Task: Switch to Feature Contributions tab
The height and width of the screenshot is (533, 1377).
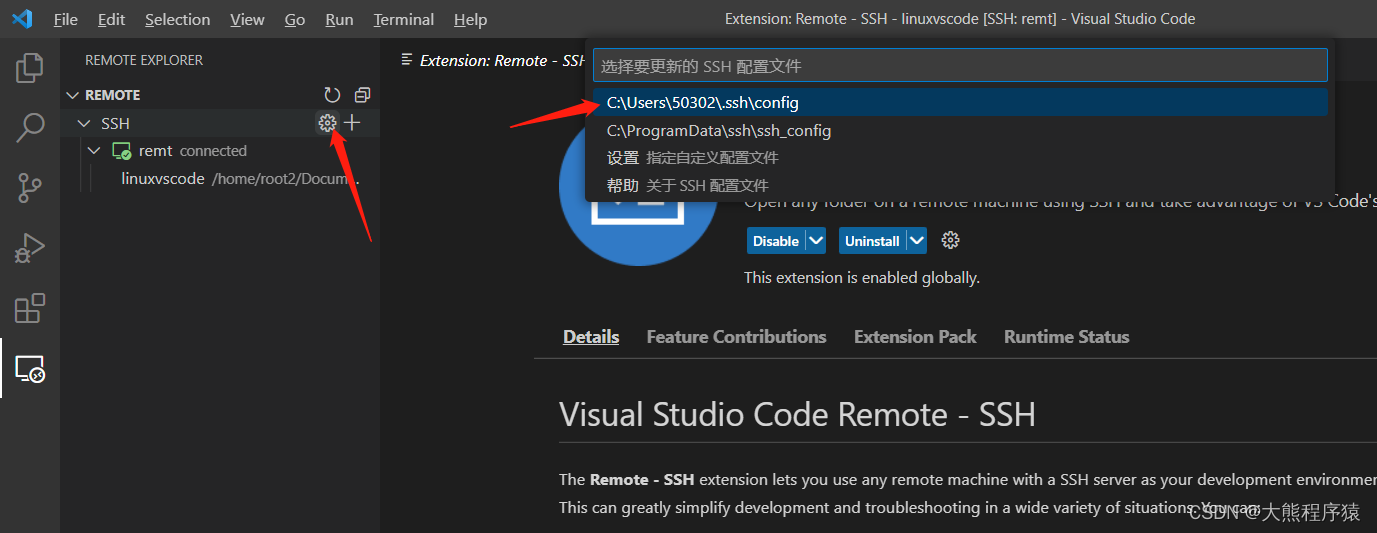Action: click(737, 337)
